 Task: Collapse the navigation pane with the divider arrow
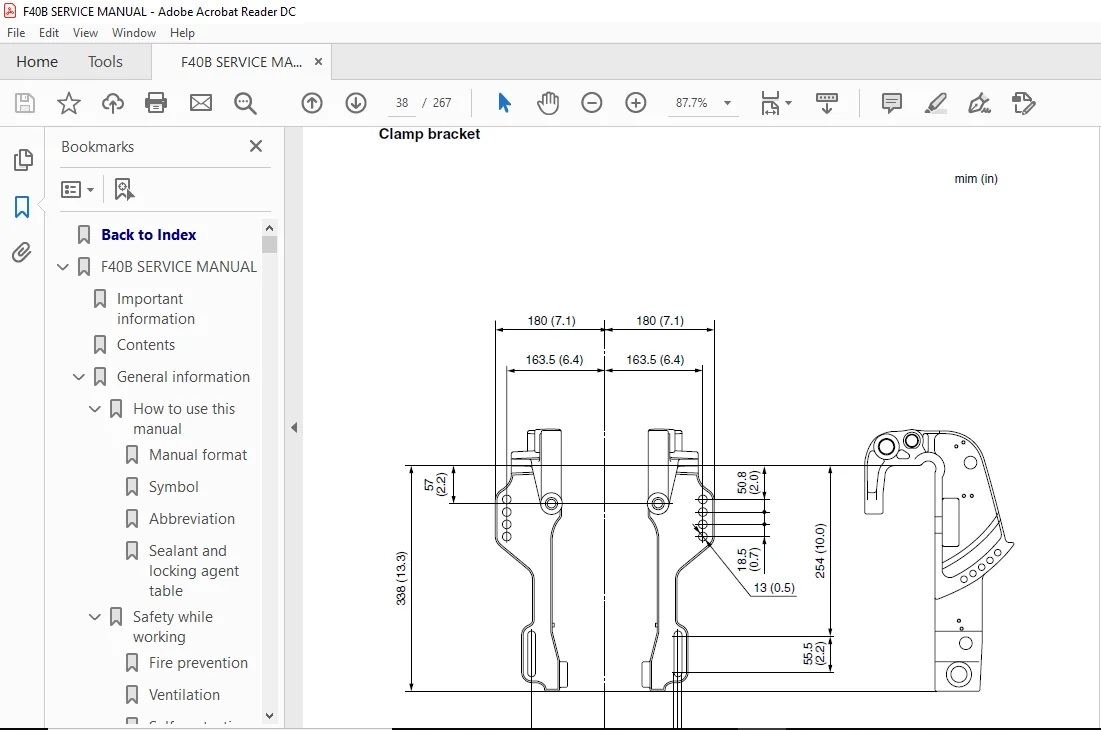click(294, 427)
